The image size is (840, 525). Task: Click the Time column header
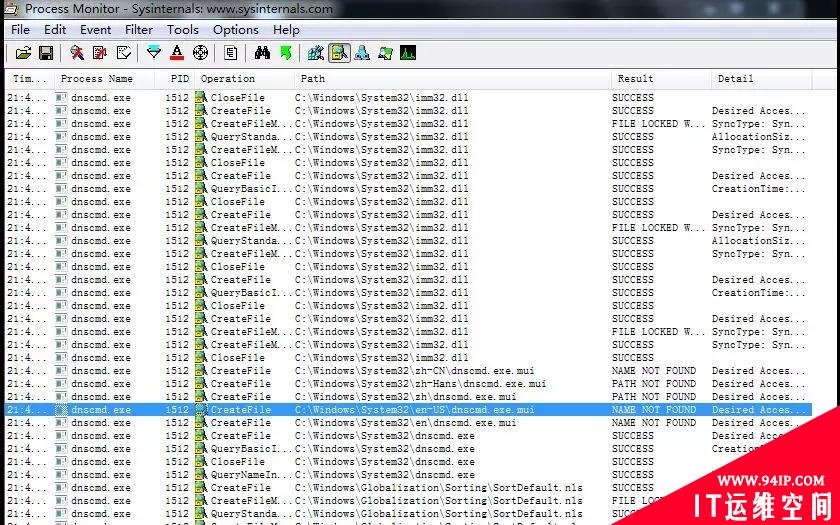coord(29,79)
